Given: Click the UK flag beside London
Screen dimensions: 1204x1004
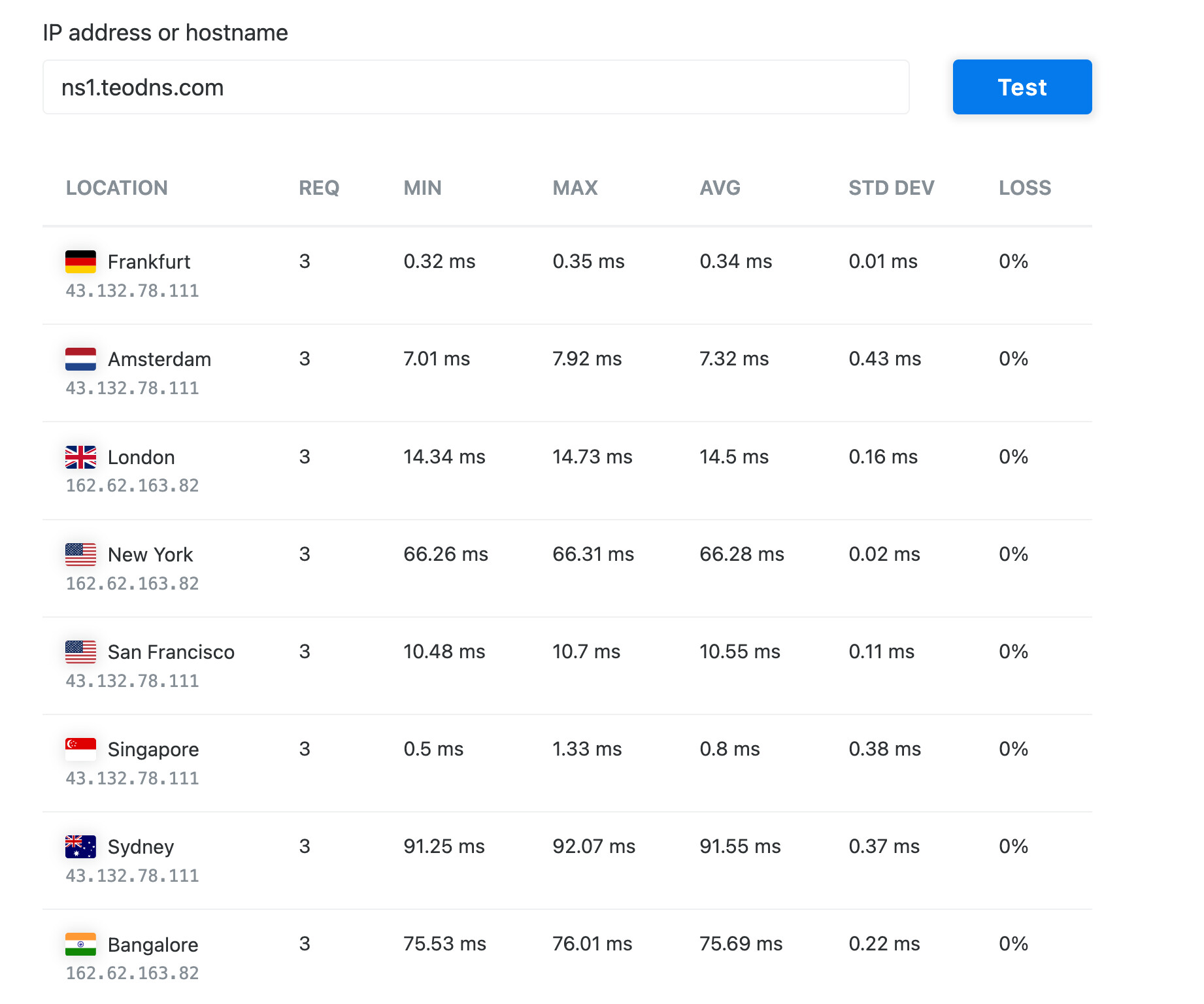Looking at the screenshot, I should click(80, 457).
